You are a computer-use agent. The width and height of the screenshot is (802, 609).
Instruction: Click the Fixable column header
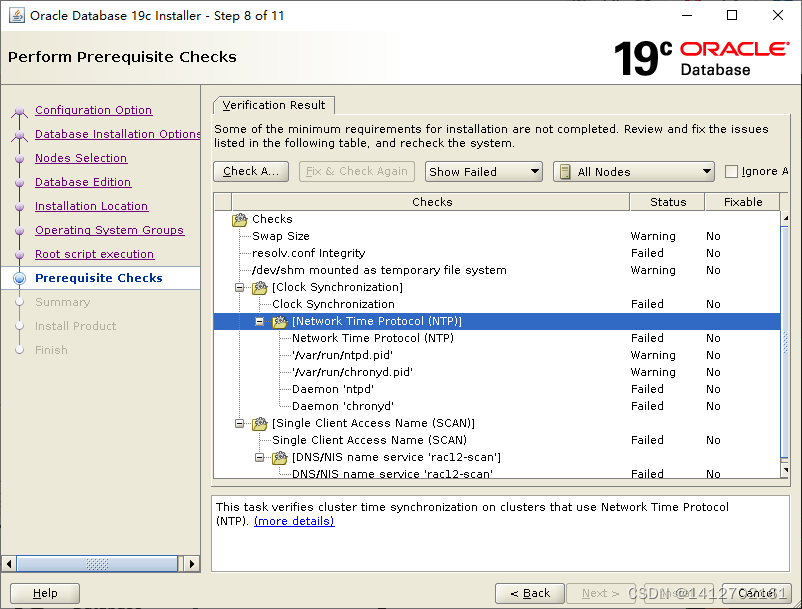pyautogui.click(x=743, y=202)
